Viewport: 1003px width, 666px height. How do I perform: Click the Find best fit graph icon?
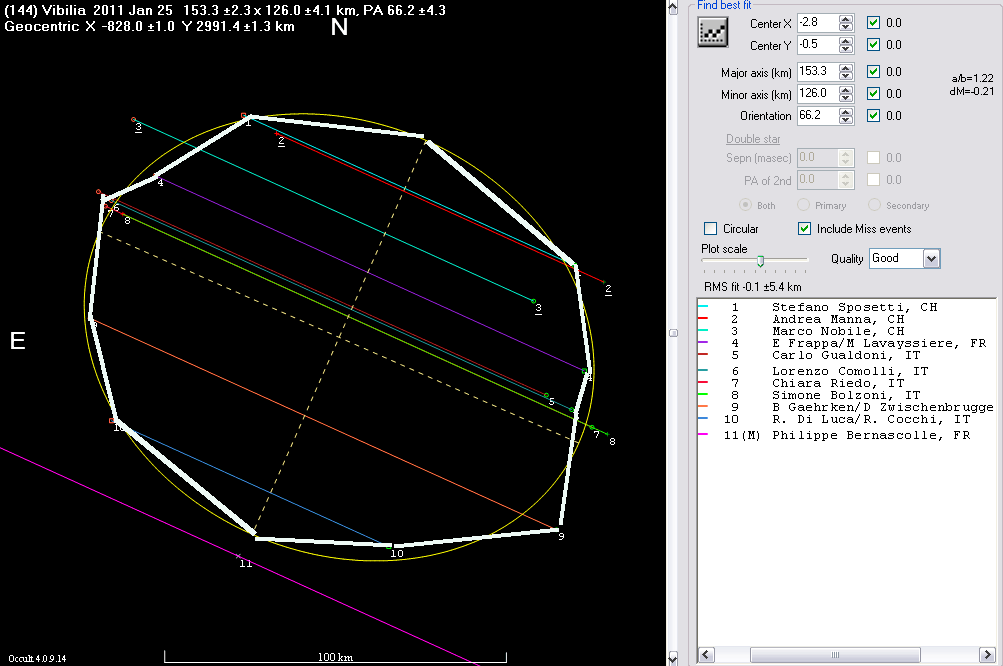coord(712,33)
